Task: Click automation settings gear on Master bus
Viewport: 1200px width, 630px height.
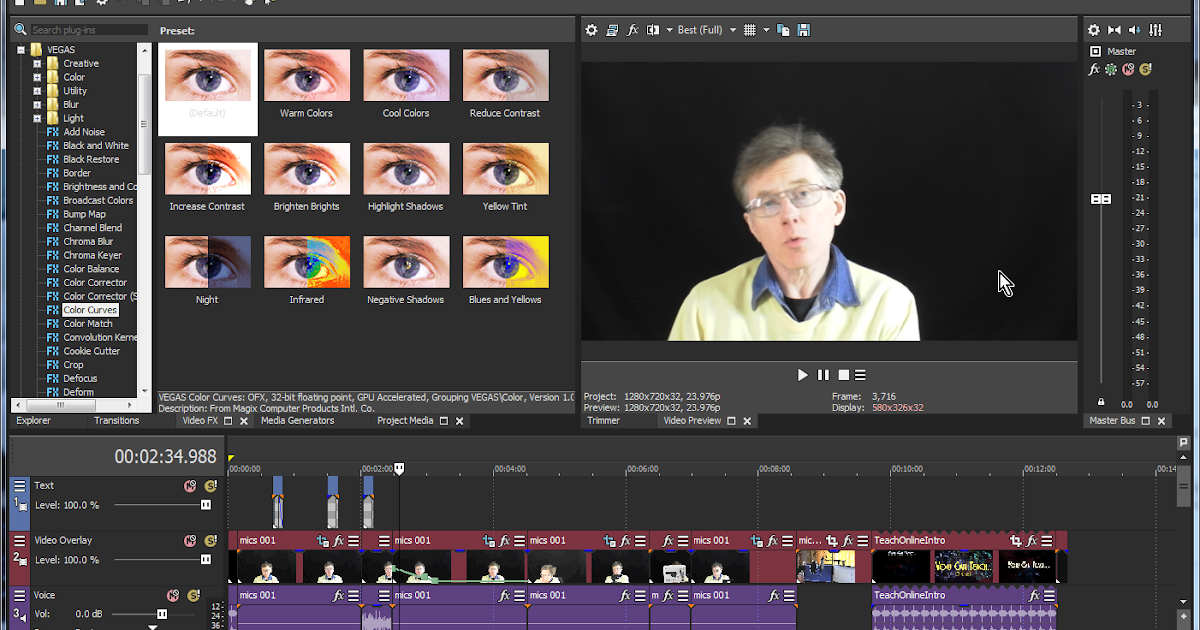Action: click(1111, 69)
